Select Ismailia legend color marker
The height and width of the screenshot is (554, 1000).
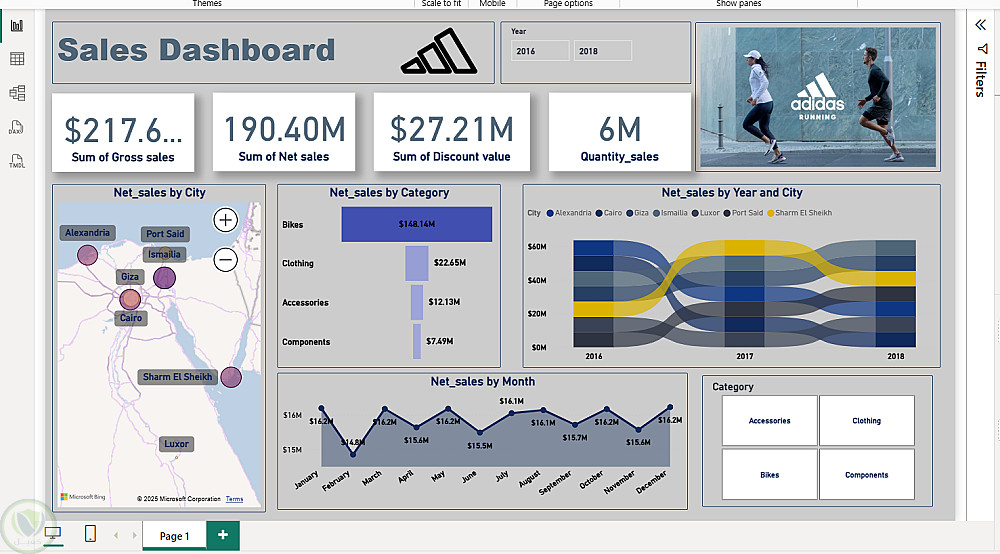click(656, 213)
